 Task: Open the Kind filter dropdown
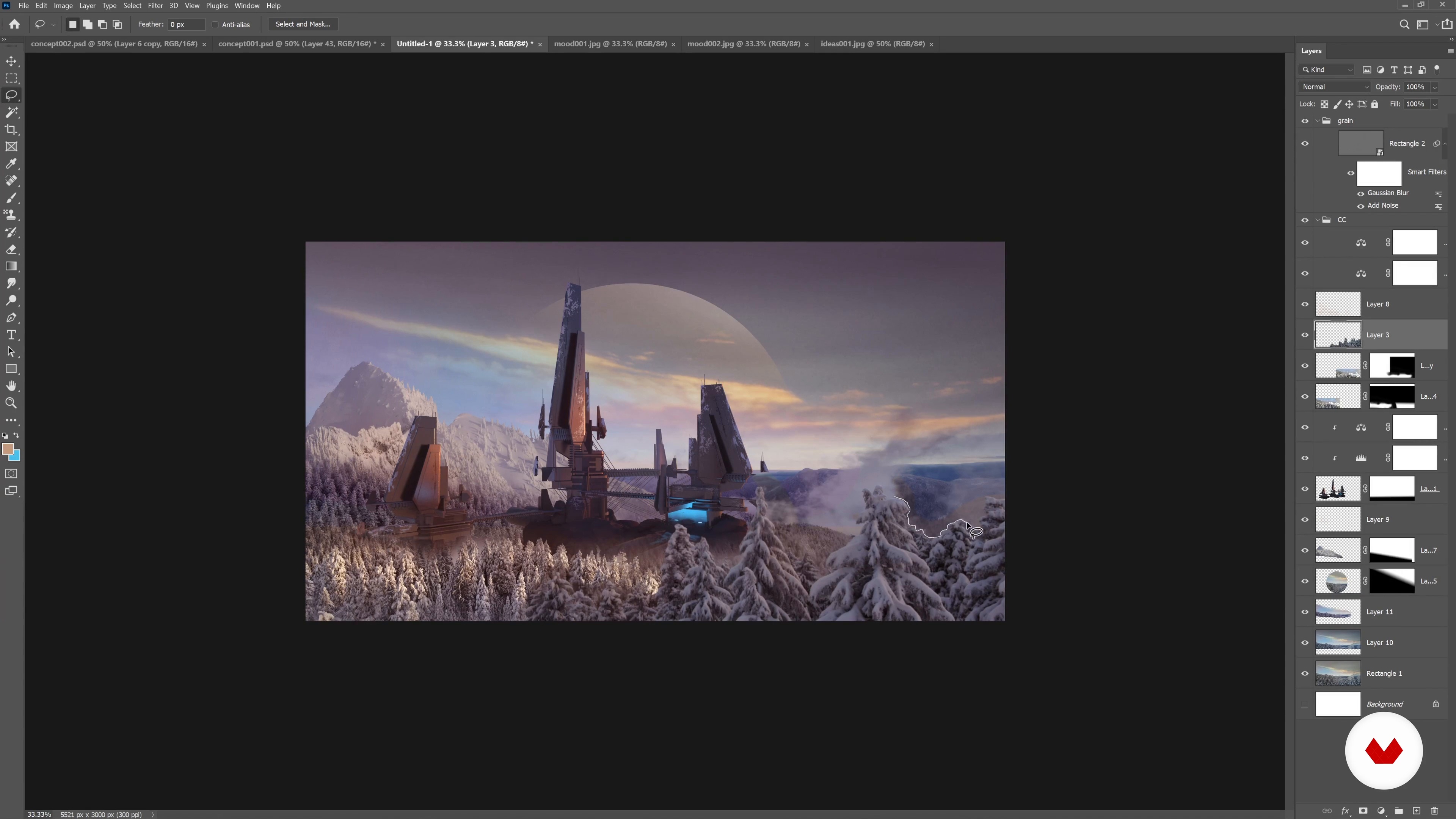coord(1327,69)
